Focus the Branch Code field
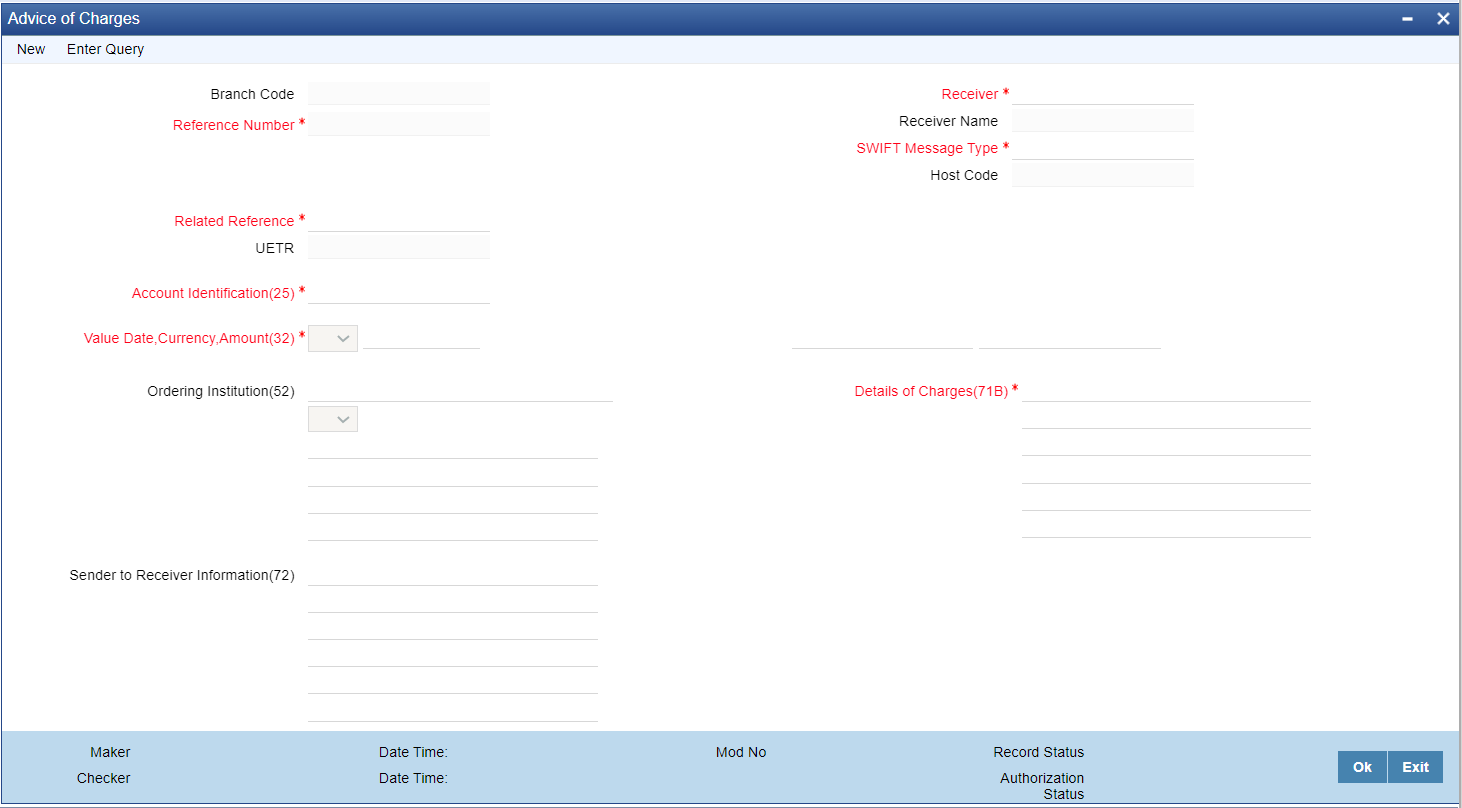 [x=399, y=93]
